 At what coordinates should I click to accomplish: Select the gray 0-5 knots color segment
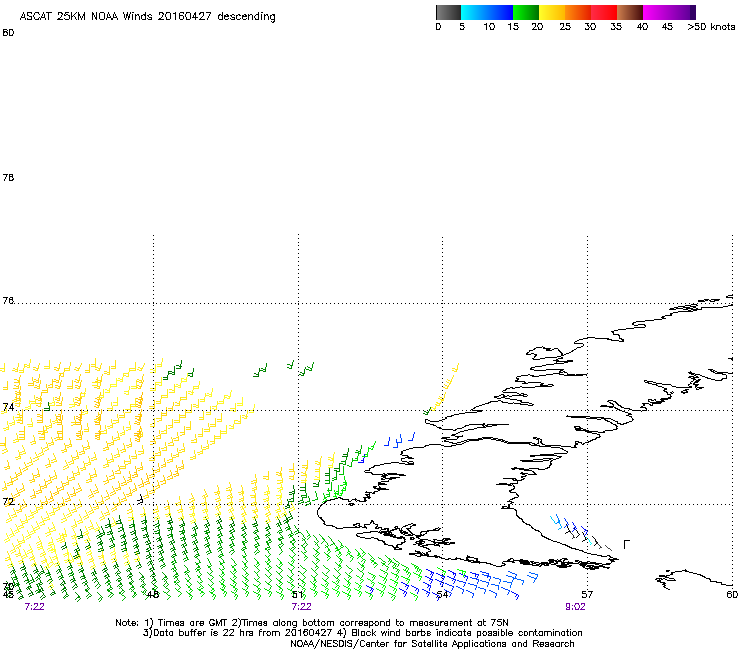[x=448, y=12]
